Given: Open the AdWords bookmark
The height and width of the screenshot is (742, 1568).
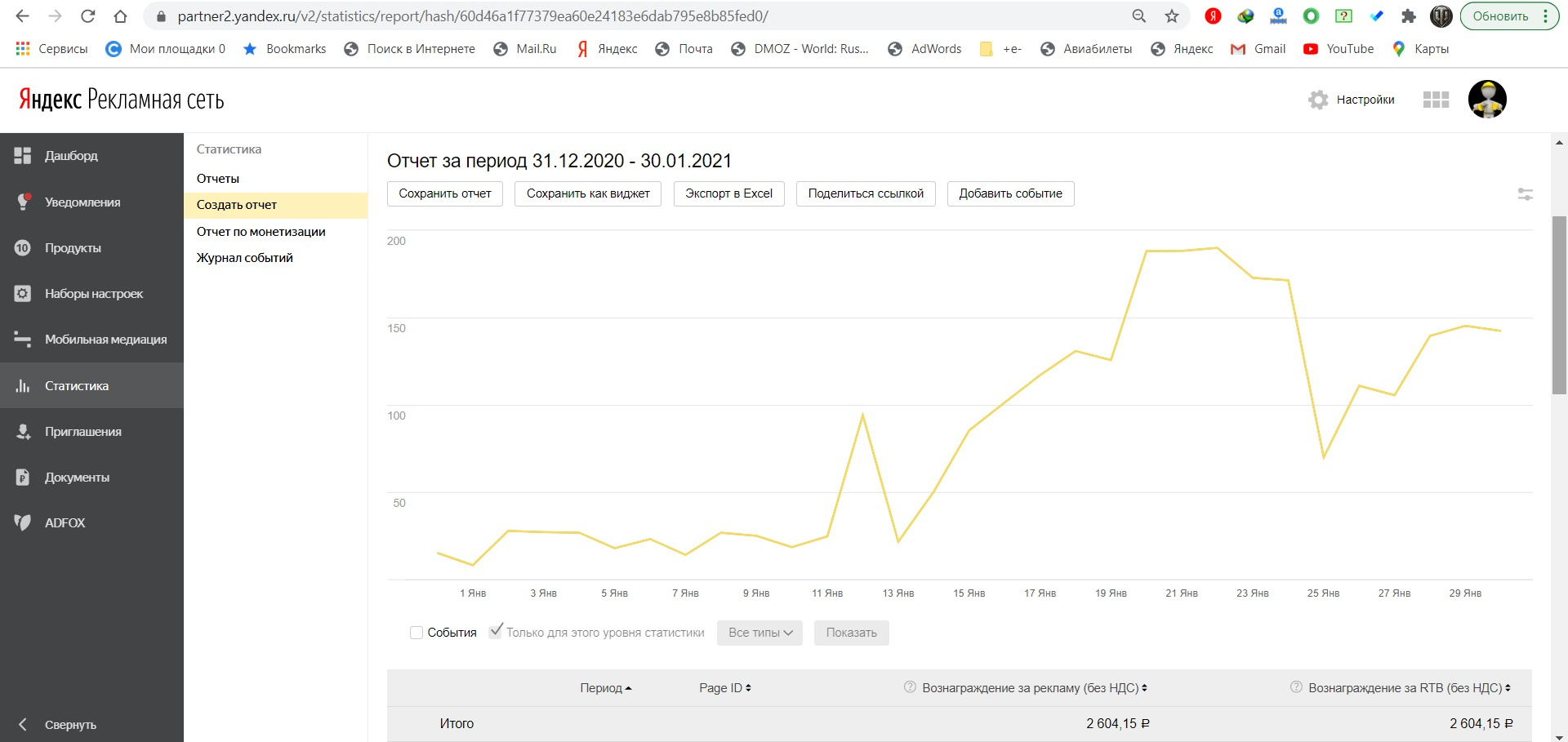Looking at the screenshot, I should 924,49.
